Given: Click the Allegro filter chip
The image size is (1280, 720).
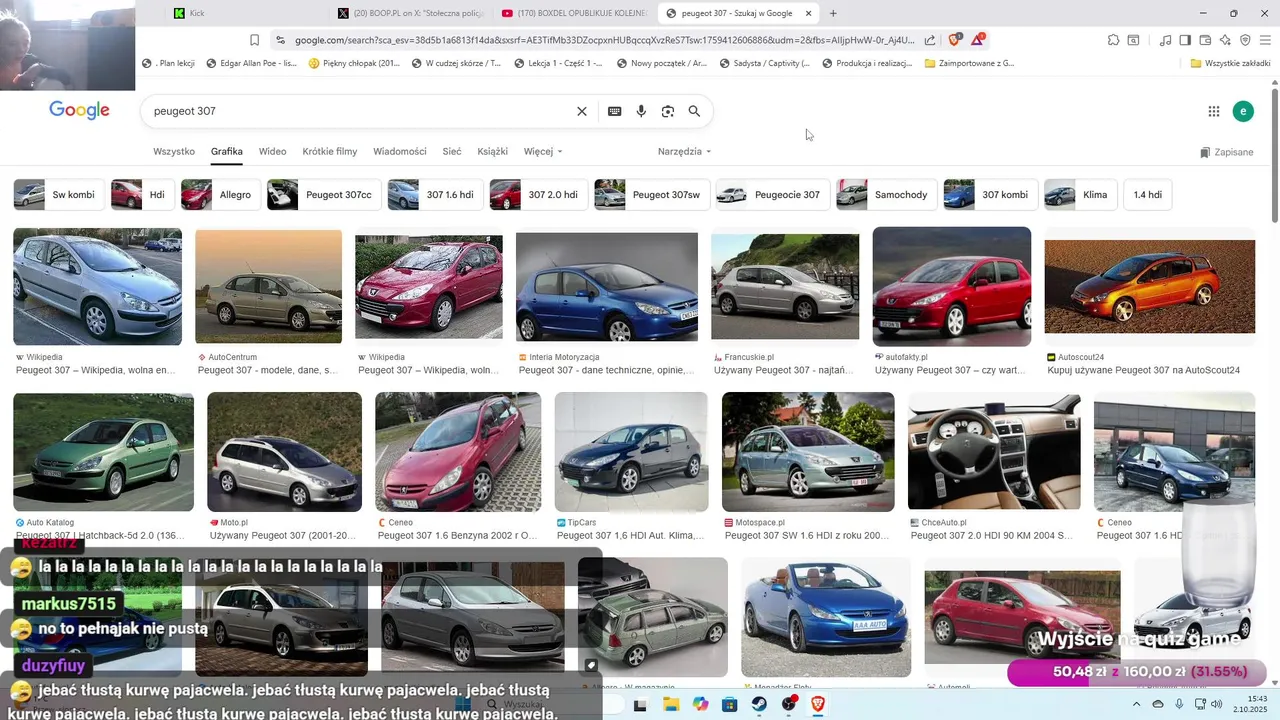Looking at the screenshot, I should point(221,195).
